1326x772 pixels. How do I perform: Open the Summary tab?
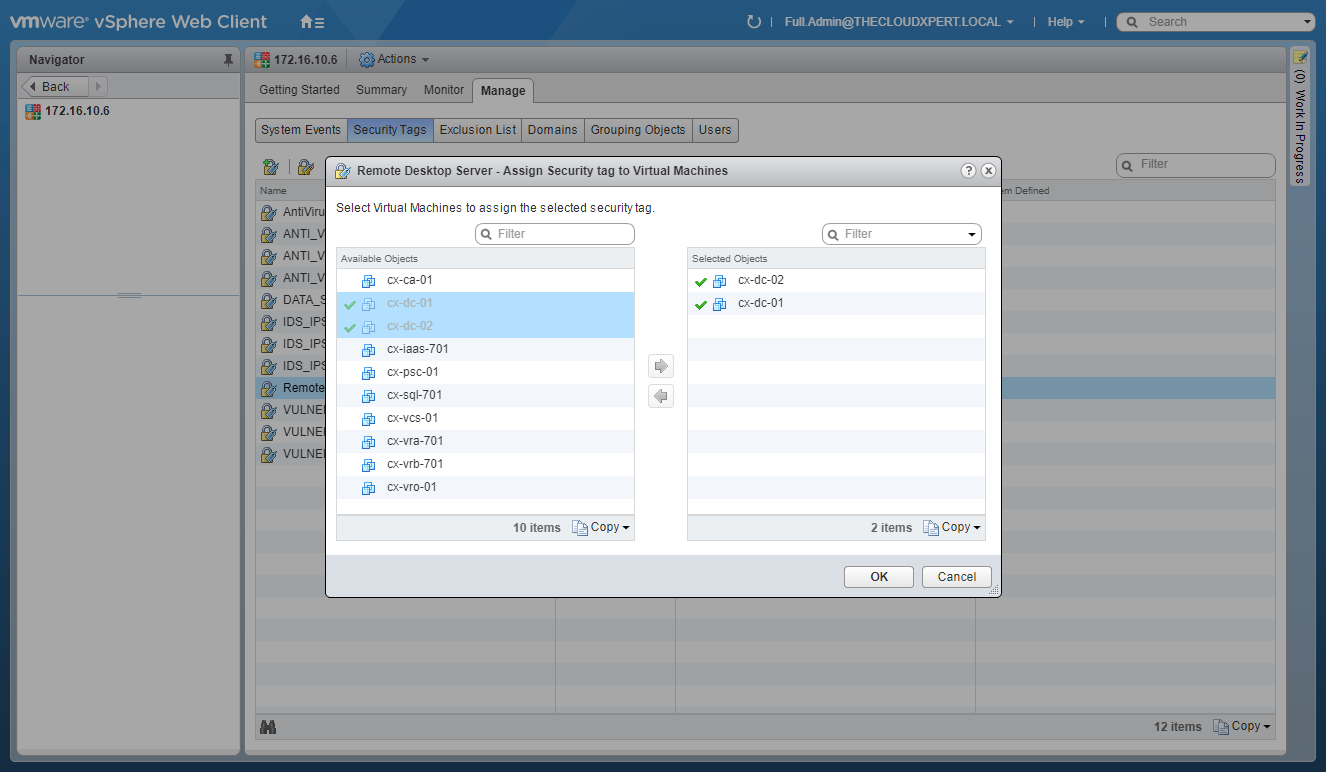(381, 90)
